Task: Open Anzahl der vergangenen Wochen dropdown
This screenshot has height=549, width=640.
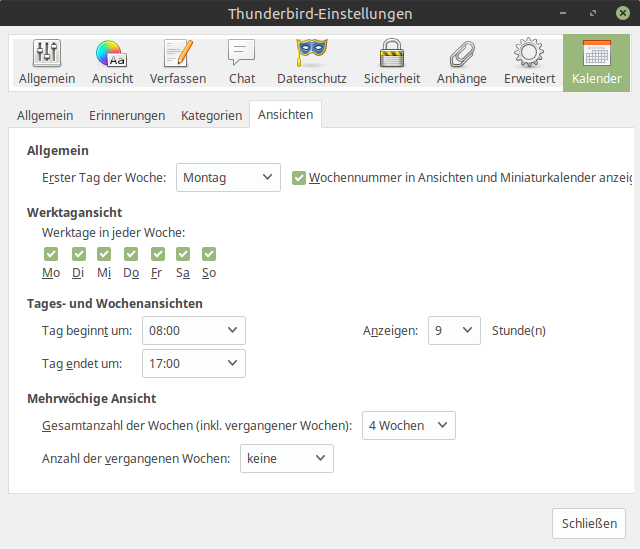Action: click(287, 458)
